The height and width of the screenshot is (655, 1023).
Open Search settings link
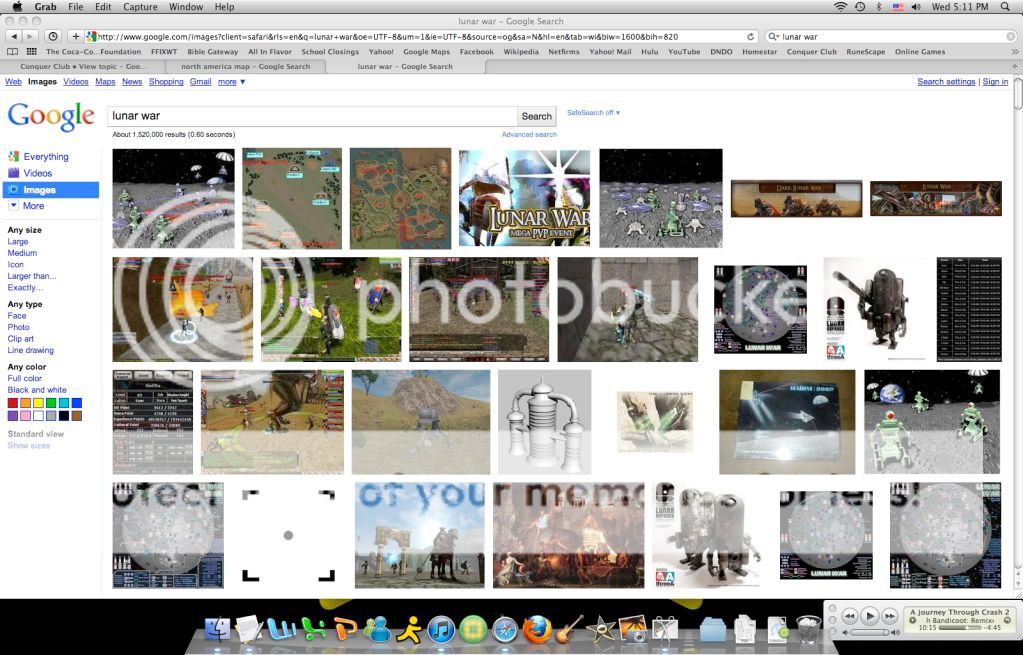pyautogui.click(x=946, y=82)
